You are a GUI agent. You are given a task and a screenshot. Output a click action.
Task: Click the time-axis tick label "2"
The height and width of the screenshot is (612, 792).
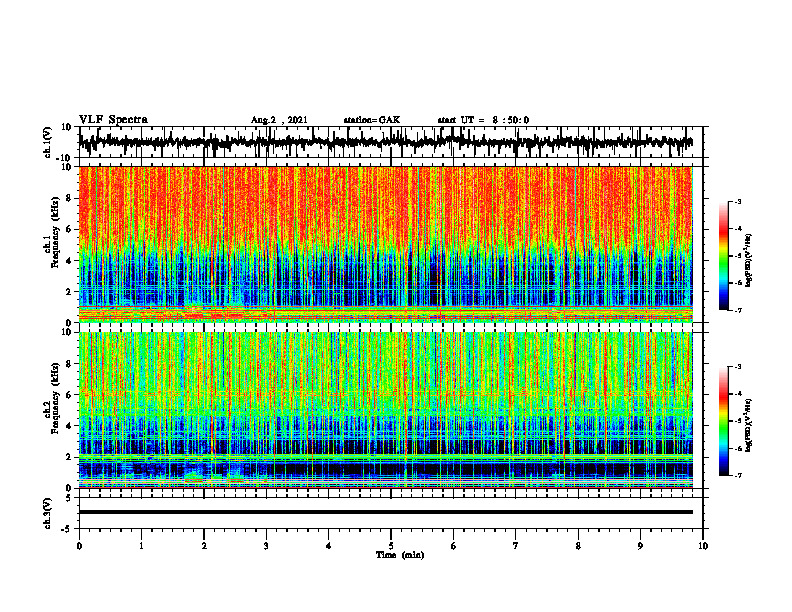tap(204, 546)
